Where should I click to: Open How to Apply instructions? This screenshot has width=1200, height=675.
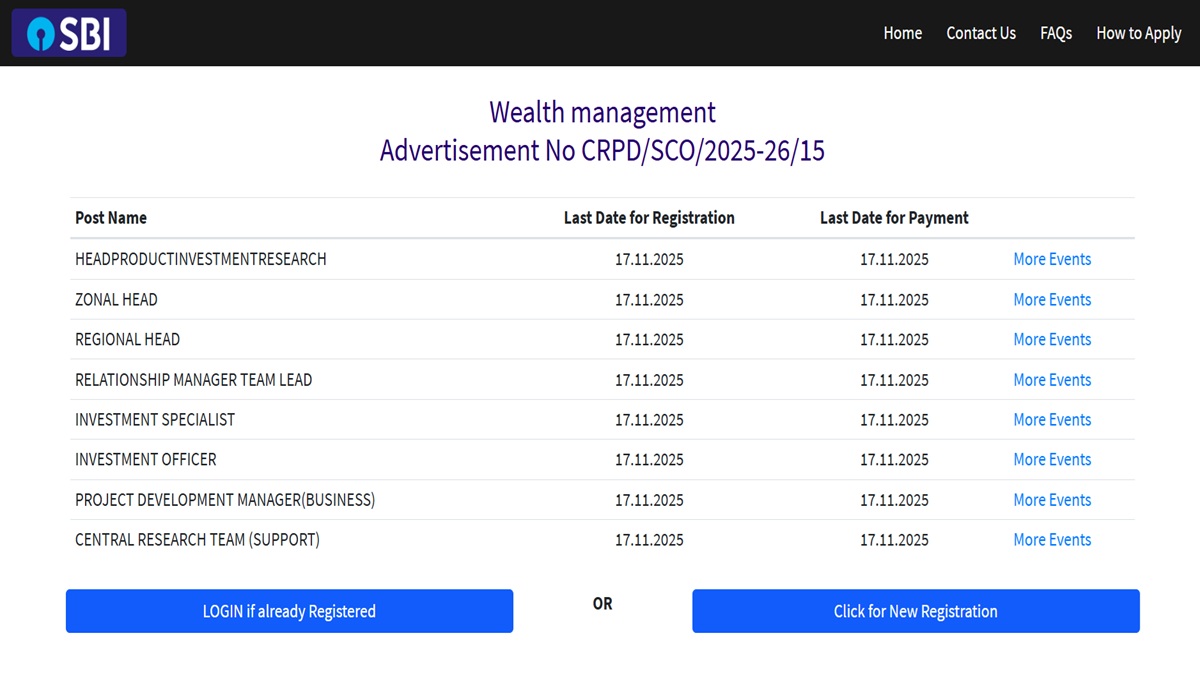click(1139, 33)
